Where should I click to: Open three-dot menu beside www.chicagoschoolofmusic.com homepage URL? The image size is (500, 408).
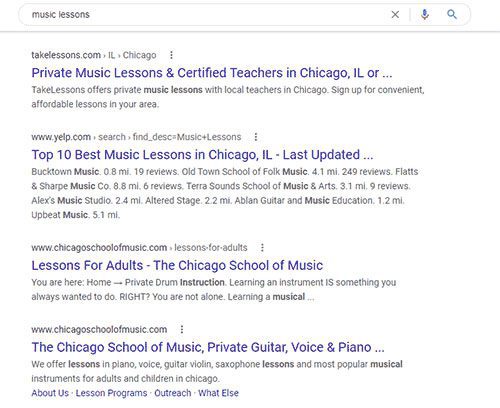182,329
